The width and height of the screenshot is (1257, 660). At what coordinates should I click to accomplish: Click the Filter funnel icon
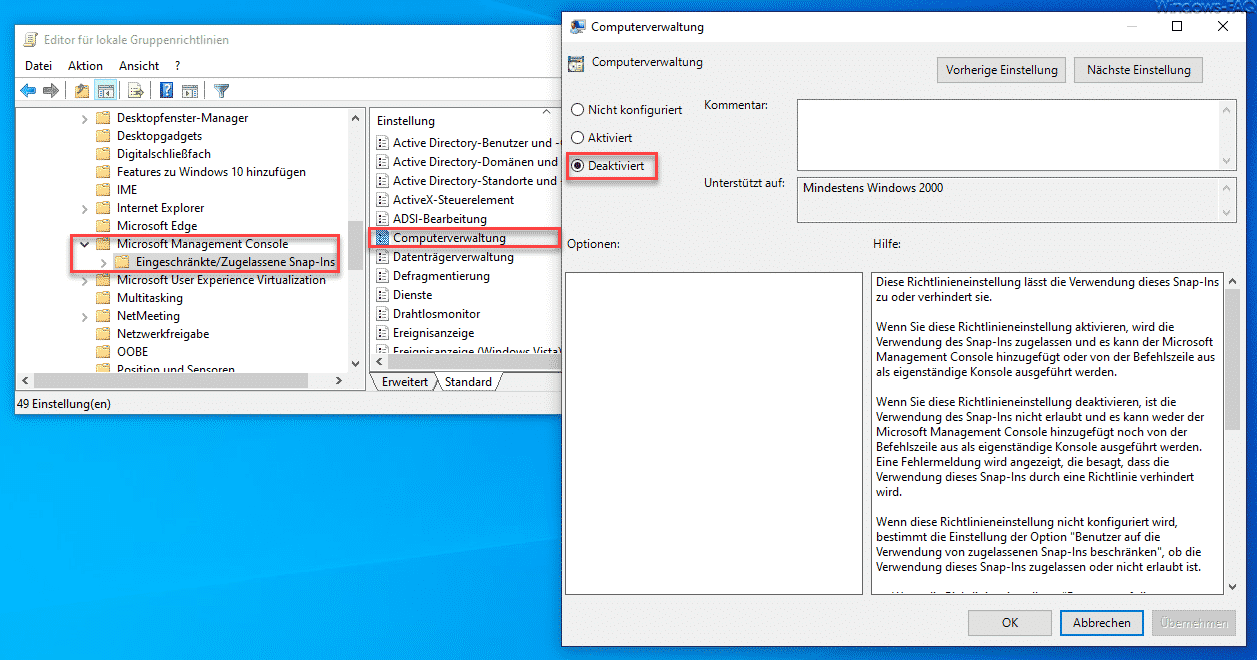222,91
